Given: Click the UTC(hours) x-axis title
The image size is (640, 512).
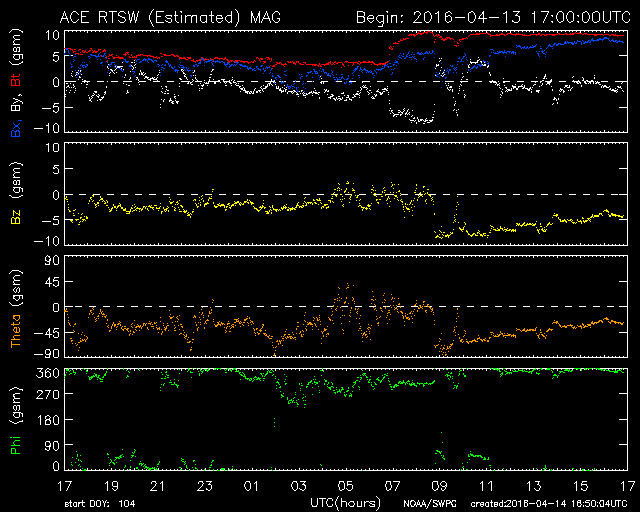Looking at the screenshot, I should point(344,499).
